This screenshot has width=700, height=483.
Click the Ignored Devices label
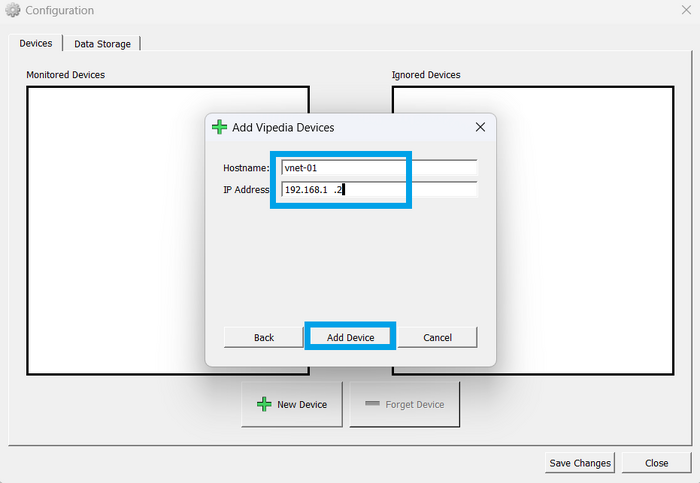coord(426,75)
